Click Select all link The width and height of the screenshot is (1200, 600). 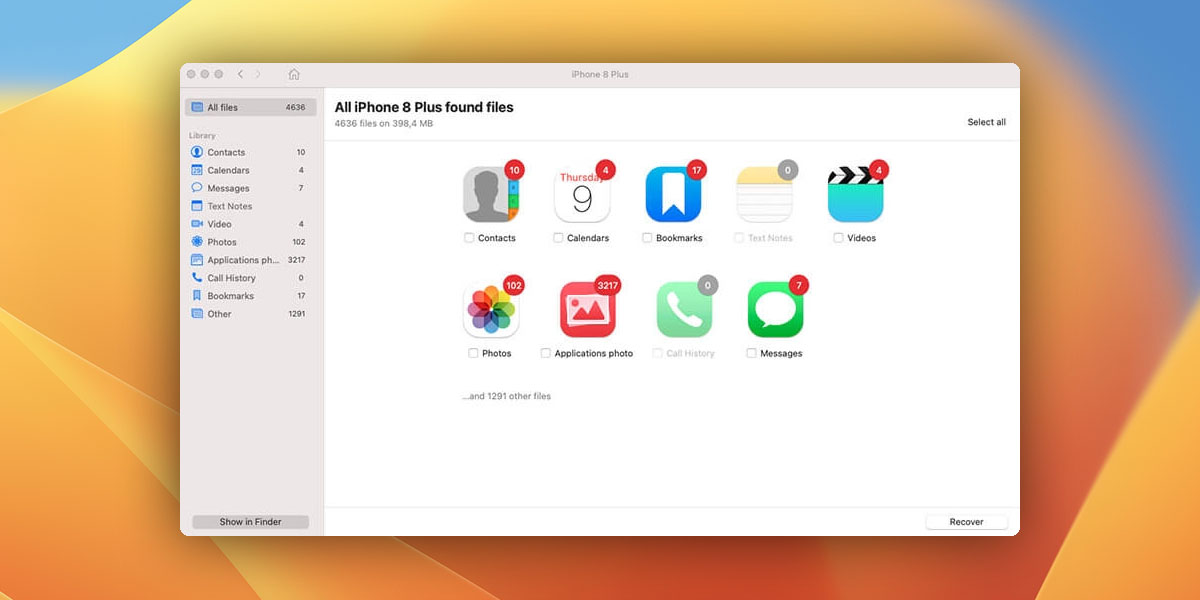(986, 122)
